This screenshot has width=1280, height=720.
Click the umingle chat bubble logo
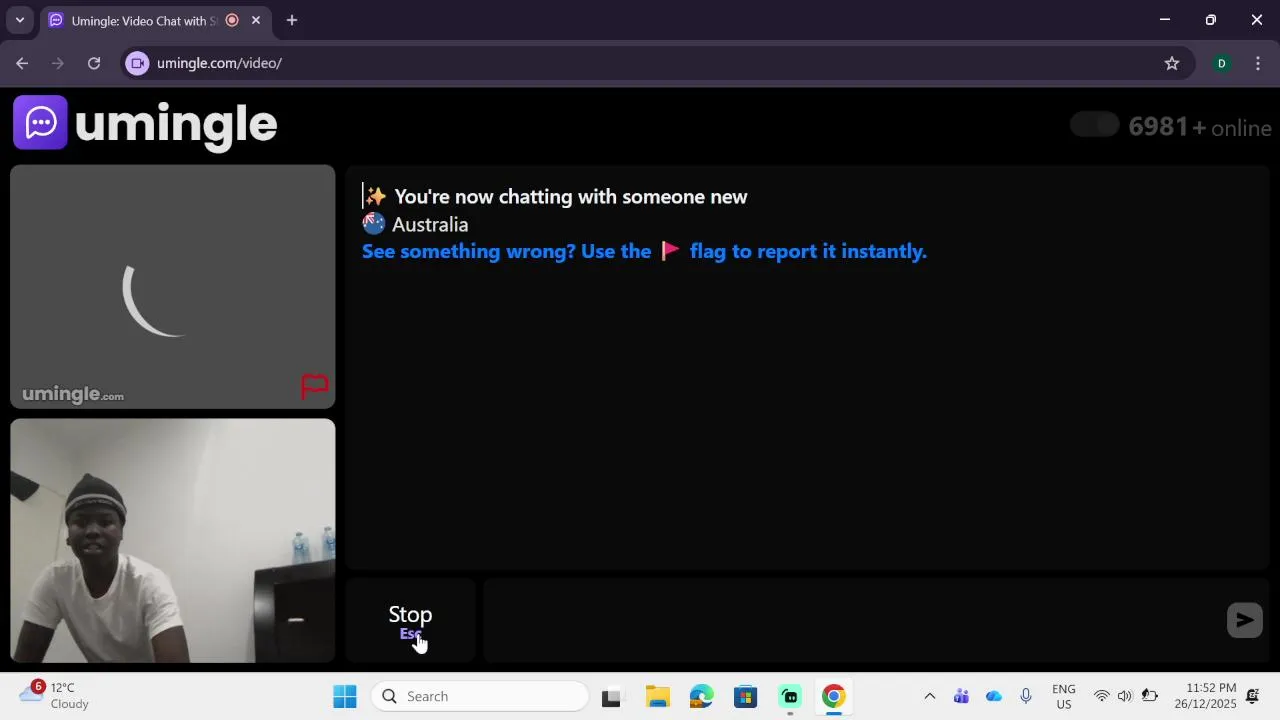(40, 122)
